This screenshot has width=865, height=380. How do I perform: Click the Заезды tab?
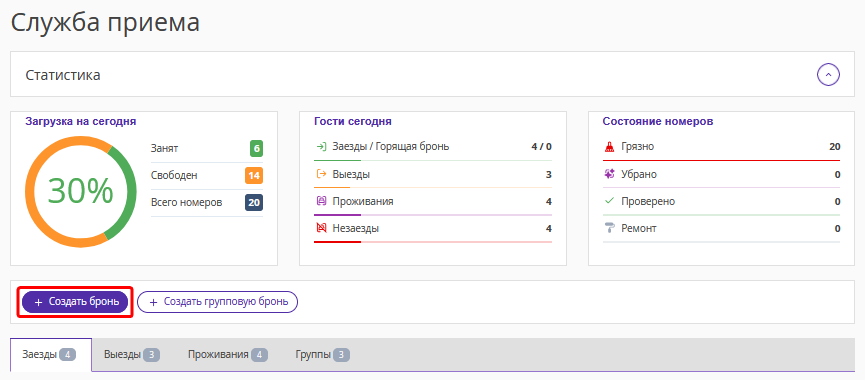(51, 355)
